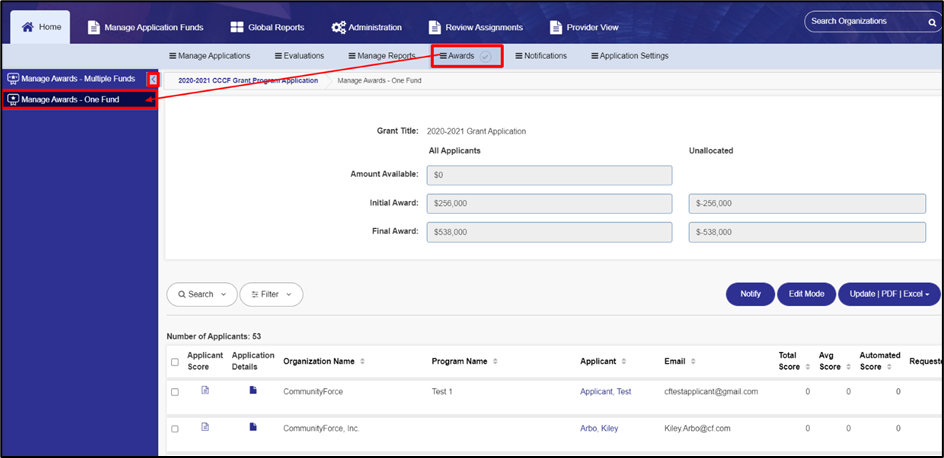Sort by Email column arrows
944x458 pixels.
693,362
